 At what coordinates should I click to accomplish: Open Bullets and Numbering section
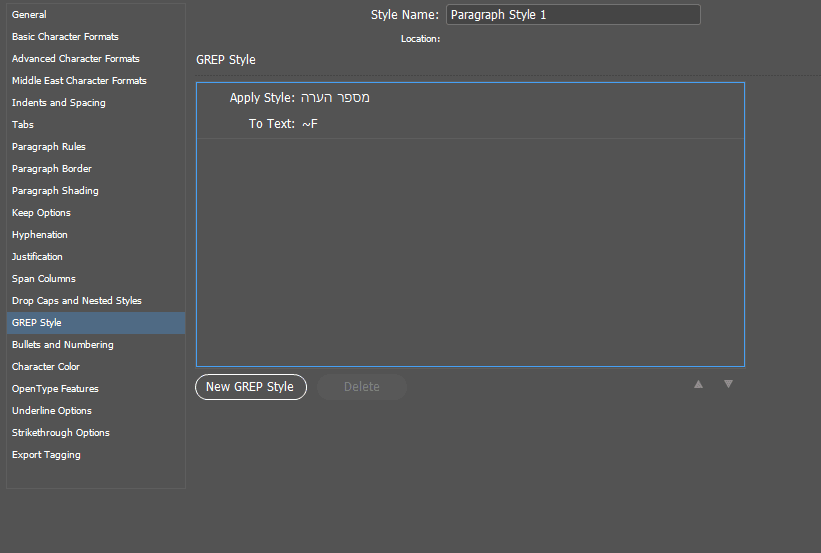pyautogui.click(x=63, y=345)
